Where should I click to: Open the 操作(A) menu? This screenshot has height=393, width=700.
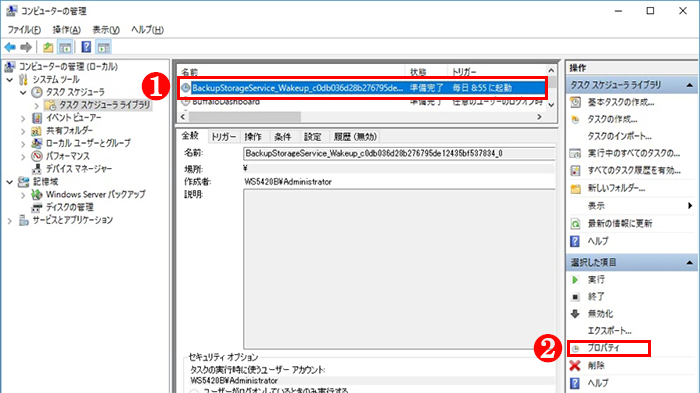(67, 30)
